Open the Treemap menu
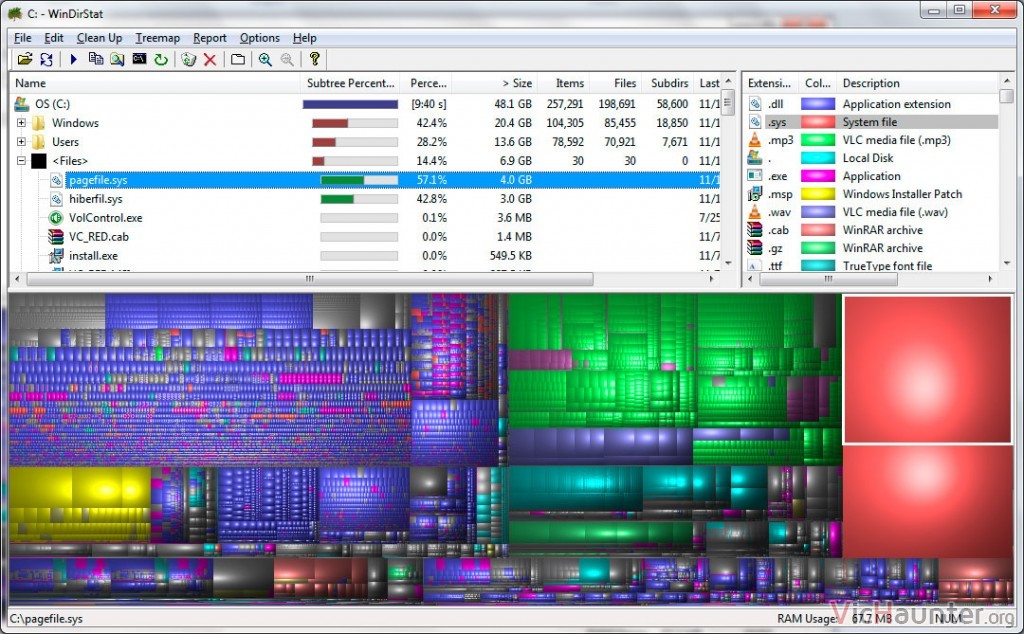This screenshot has width=1024, height=634. (157, 38)
